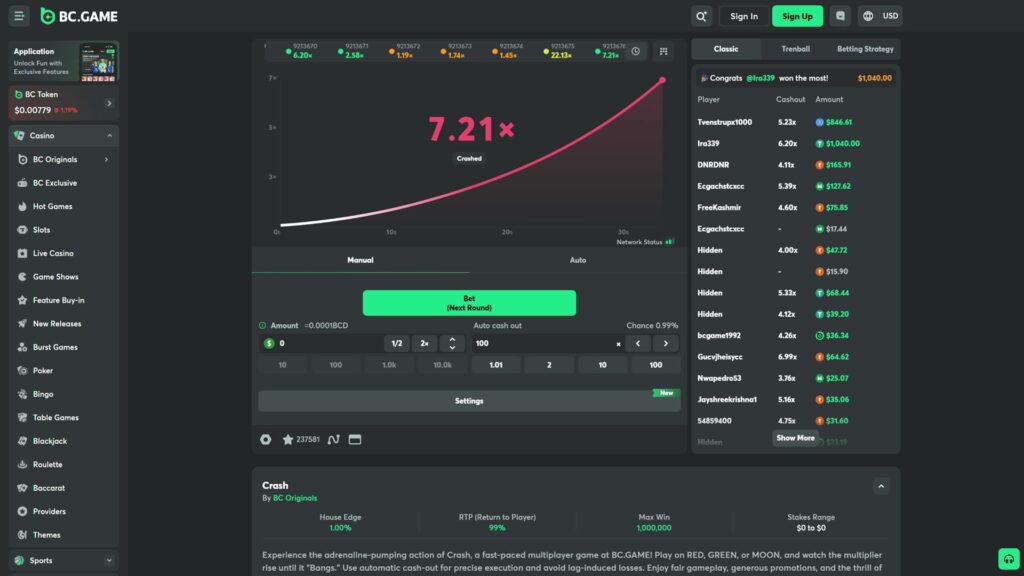The height and width of the screenshot is (576, 1024).
Task: Click the Roulette sidebar icon
Action: point(22,464)
